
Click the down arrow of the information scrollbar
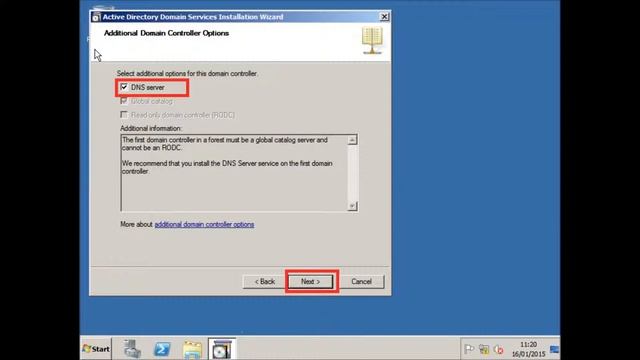352,206
